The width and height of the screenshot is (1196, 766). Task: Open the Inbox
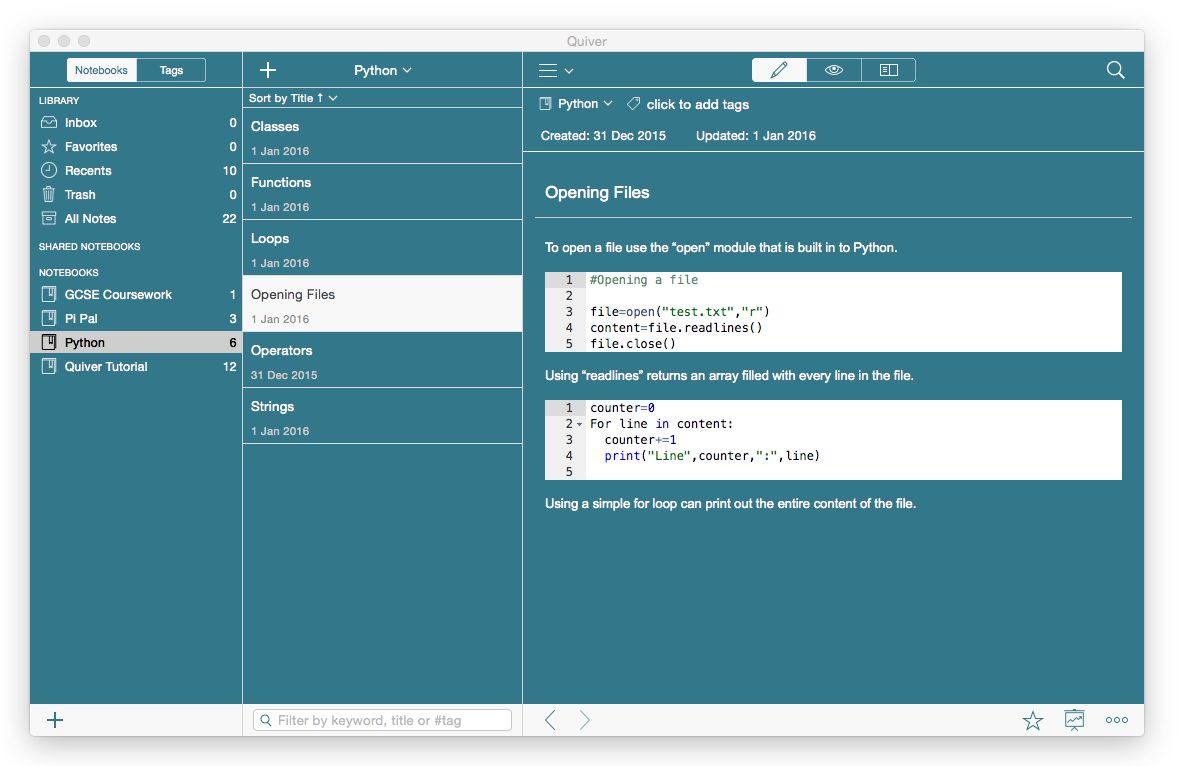click(x=137, y=123)
